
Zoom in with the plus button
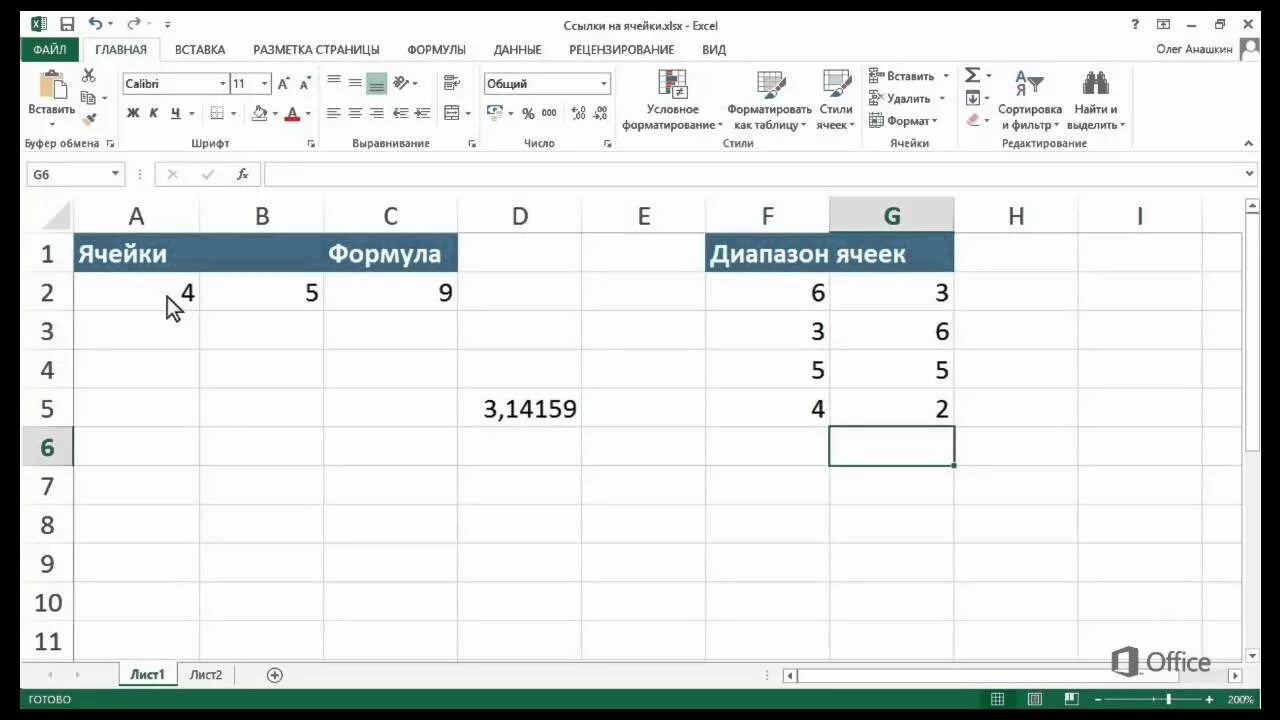(x=1209, y=699)
